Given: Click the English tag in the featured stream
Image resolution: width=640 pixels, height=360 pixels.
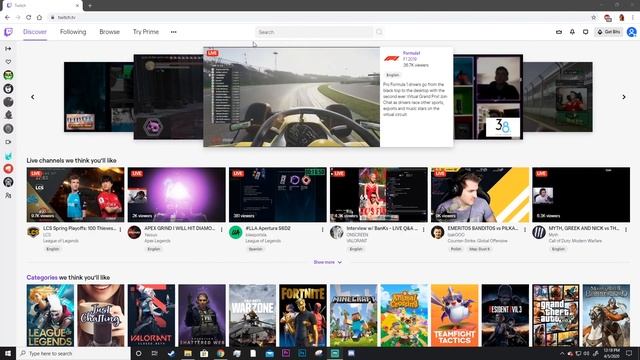Looking at the screenshot, I should pos(393,75).
